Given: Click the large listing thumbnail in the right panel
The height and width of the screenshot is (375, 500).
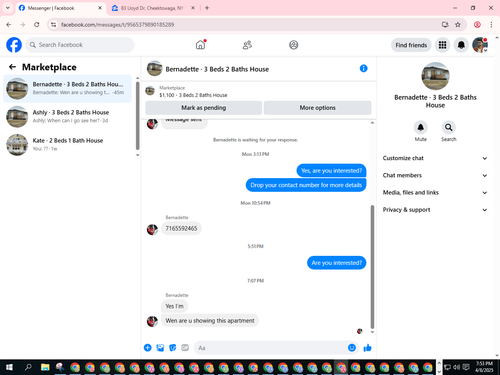Looking at the screenshot, I should click(x=435, y=76).
